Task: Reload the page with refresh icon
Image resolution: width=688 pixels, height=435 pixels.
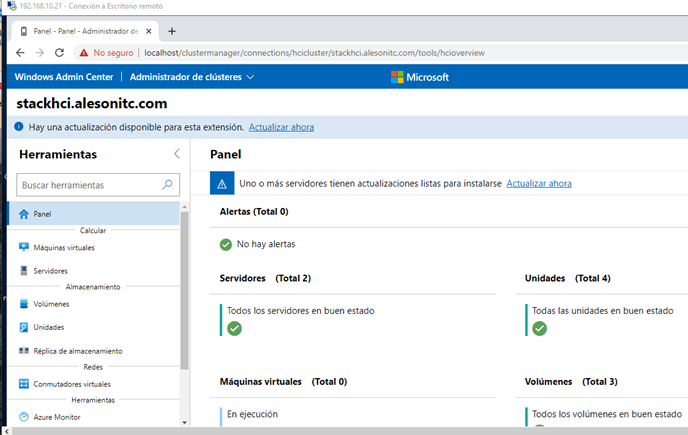Action: click(x=59, y=53)
